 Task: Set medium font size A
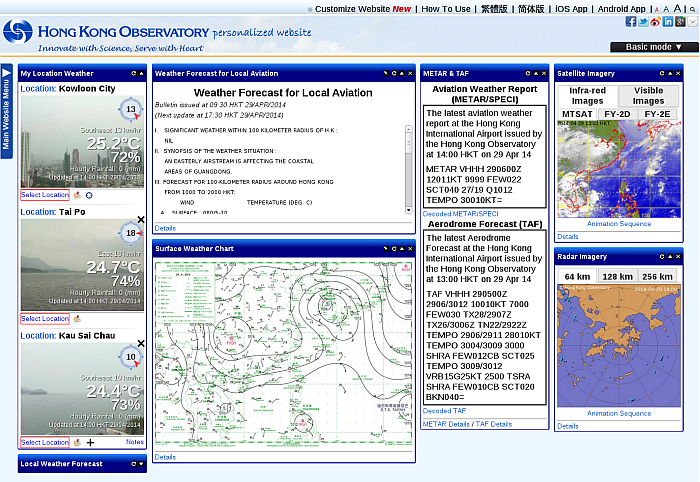(x=666, y=9)
